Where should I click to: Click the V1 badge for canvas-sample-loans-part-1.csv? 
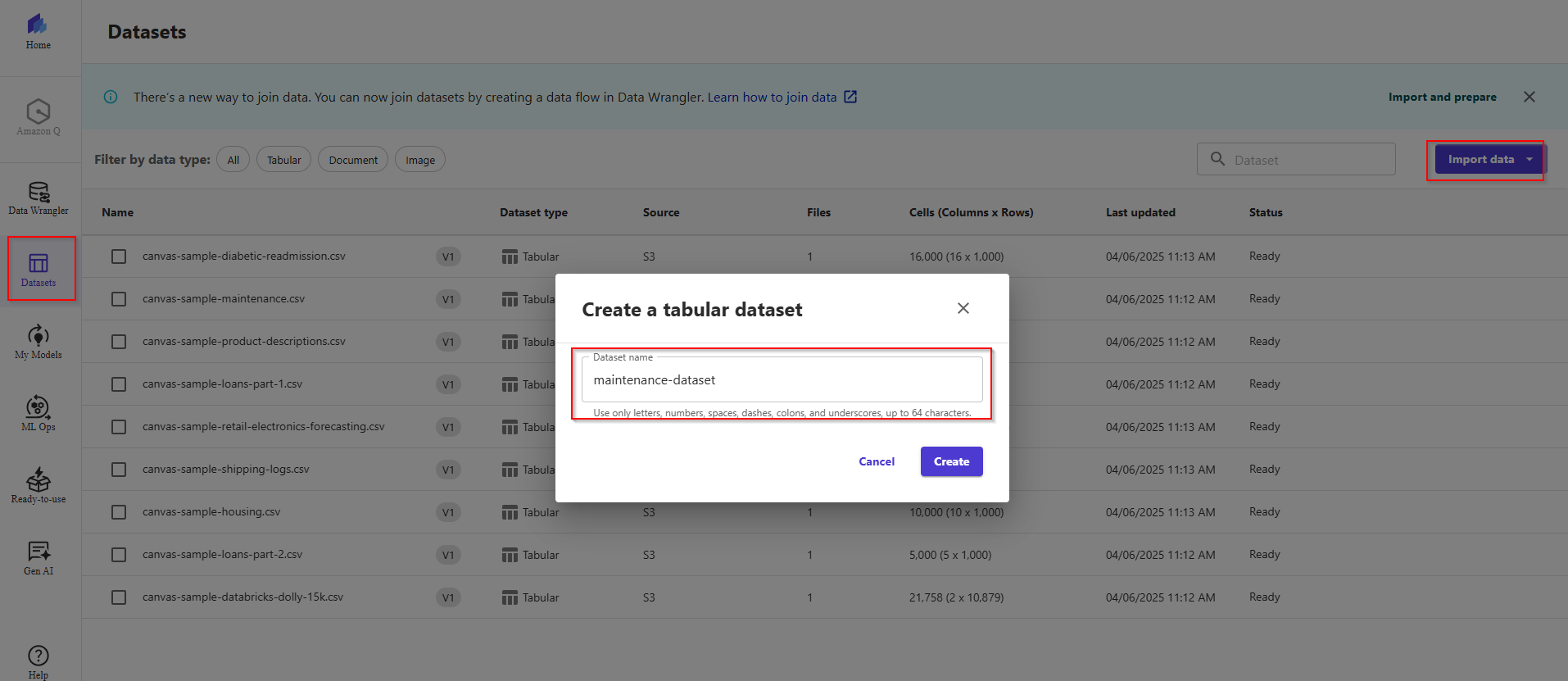(448, 384)
